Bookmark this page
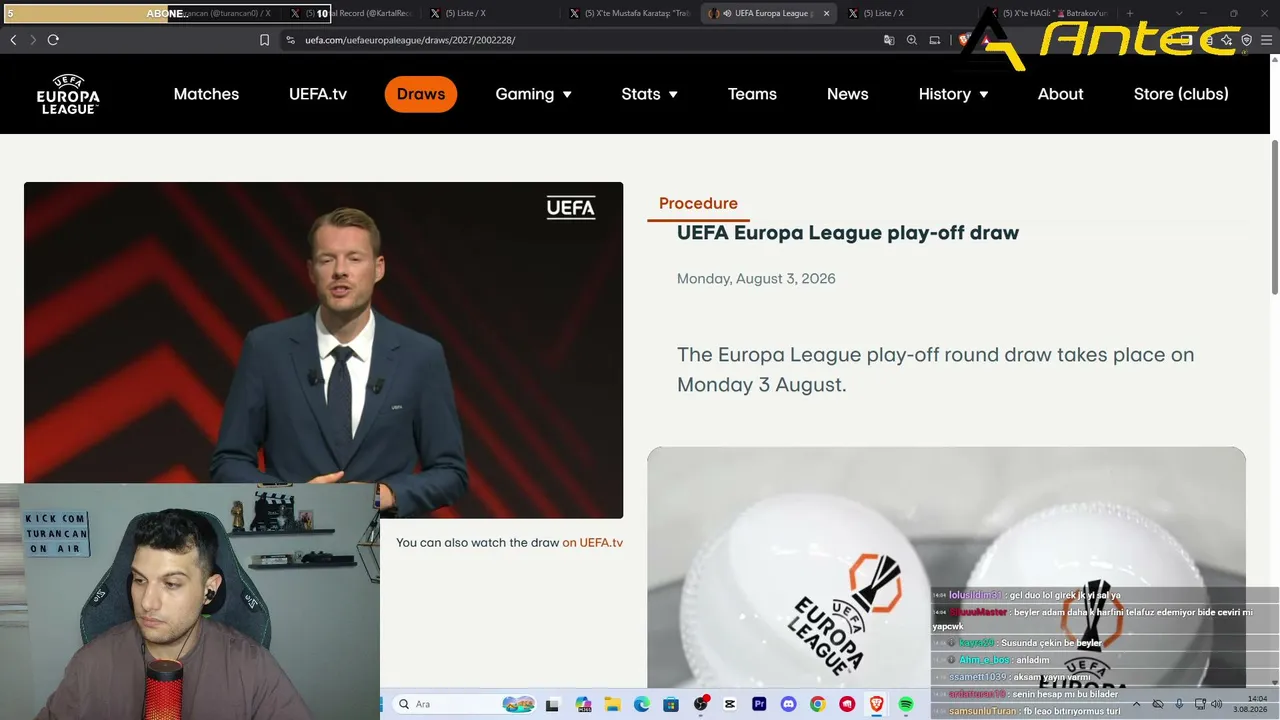1280x720 pixels. [264, 40]
